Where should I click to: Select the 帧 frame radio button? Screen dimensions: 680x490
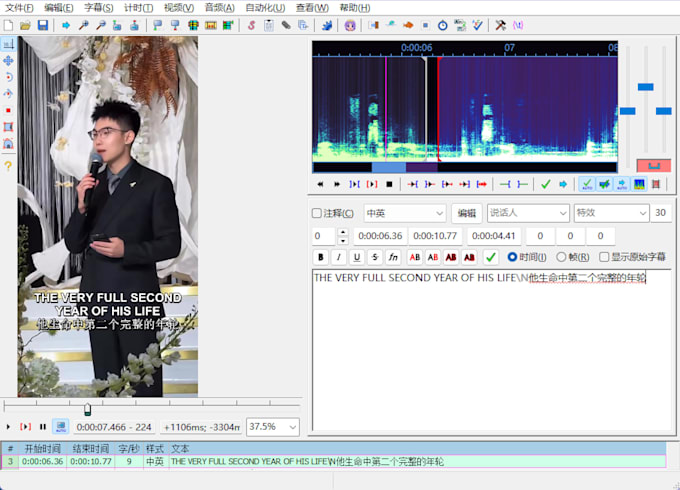pos(561,257)
